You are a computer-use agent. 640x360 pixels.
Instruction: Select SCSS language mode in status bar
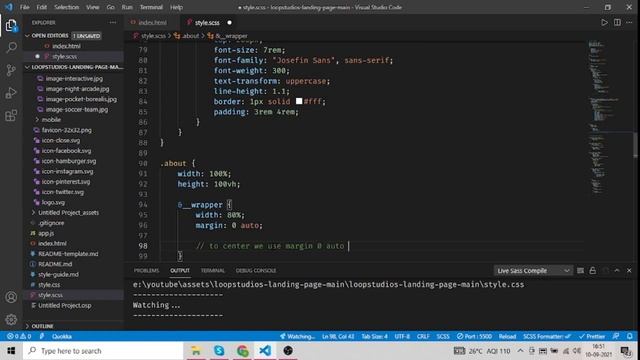point(443,336)
